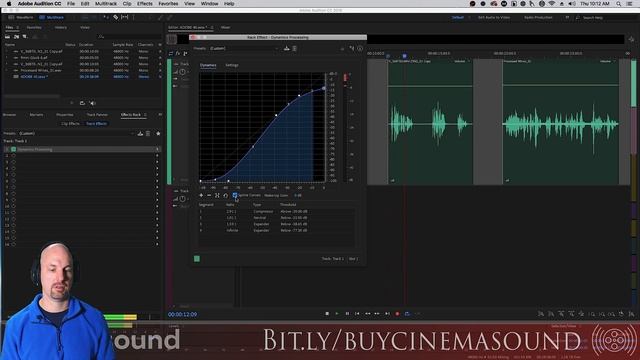Toggle power of Dynamics Processing rack slot
640x360 pixels.
click(13, 149)
